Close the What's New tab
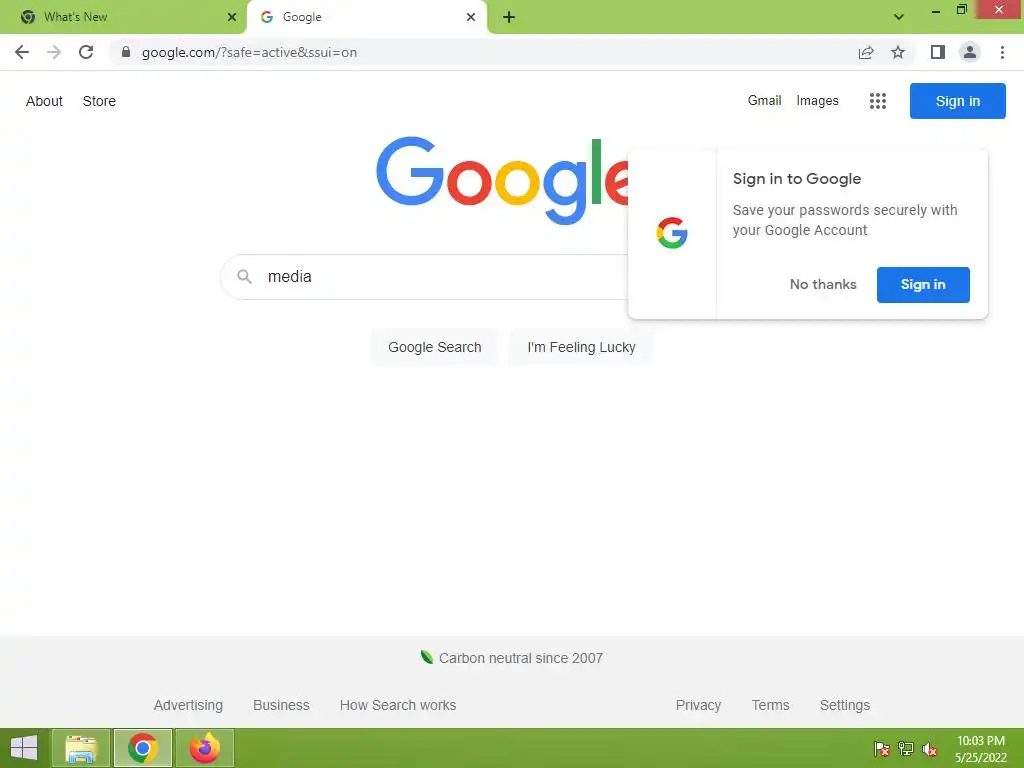The width and height of the screenshot is (1024, 768). click(x=232, y=17)
